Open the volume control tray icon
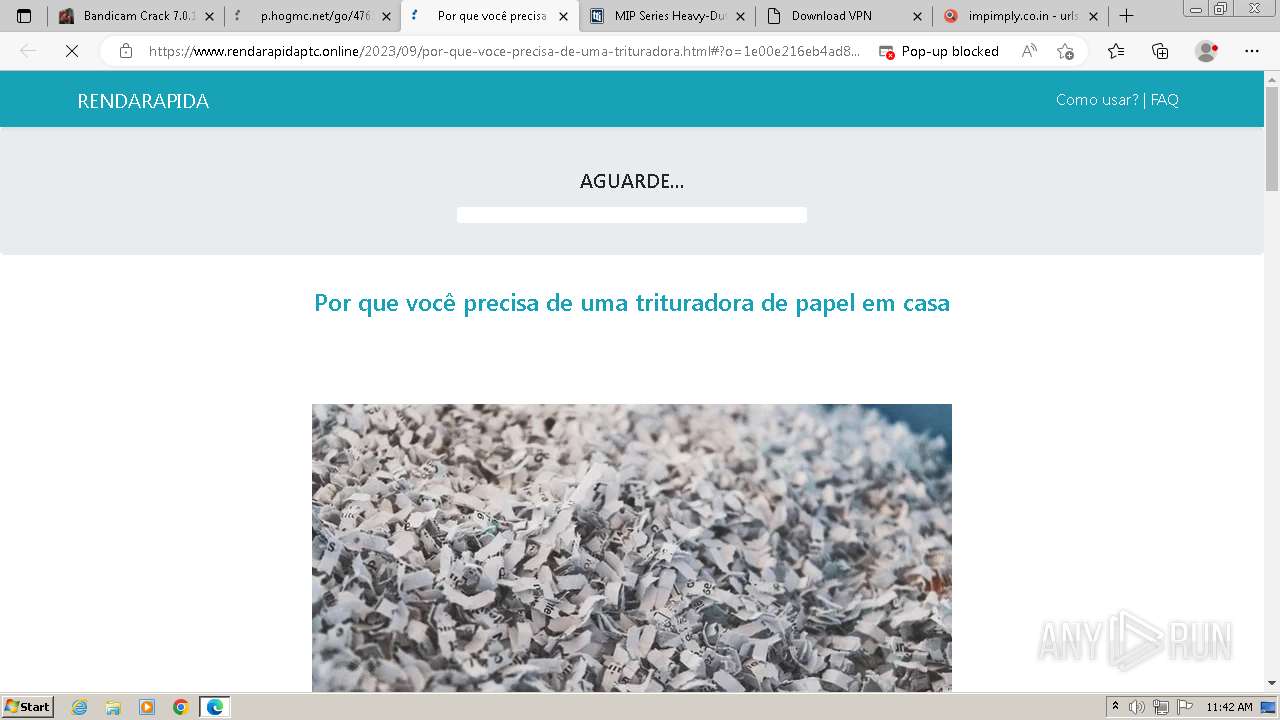The image size is (1280, 720). point(1136,707)
